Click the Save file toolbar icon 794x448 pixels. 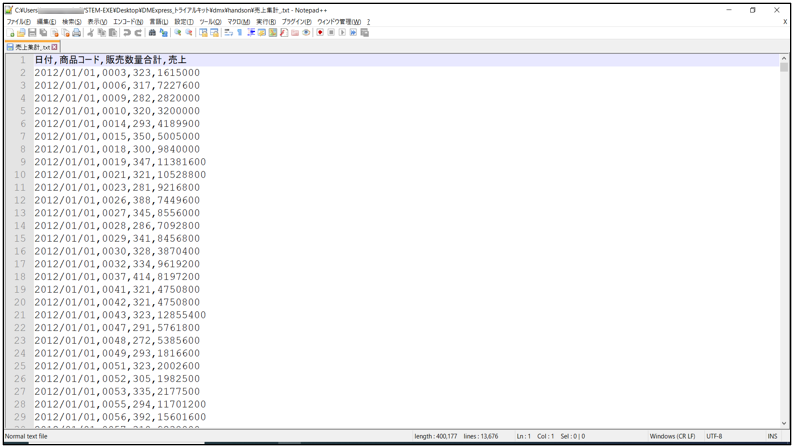click(x=32, y=33)
